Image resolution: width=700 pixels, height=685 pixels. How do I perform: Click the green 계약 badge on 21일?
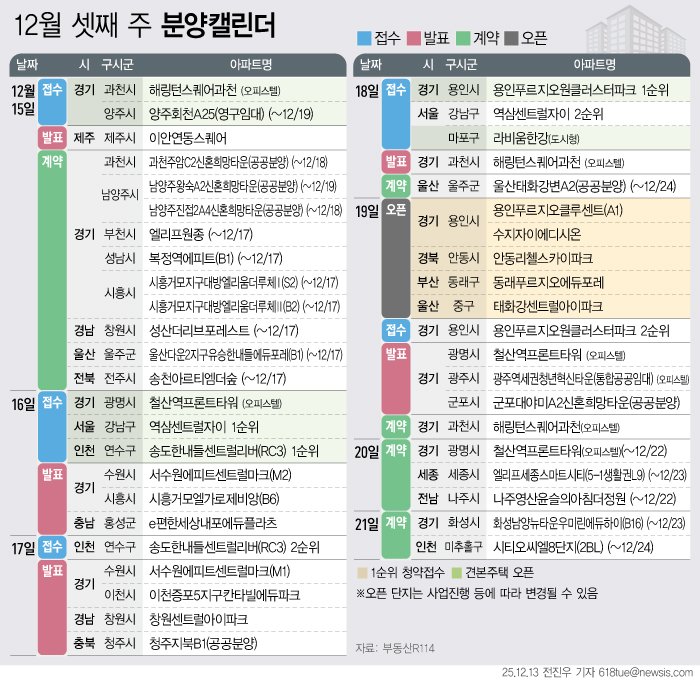[x=395, y=522]
